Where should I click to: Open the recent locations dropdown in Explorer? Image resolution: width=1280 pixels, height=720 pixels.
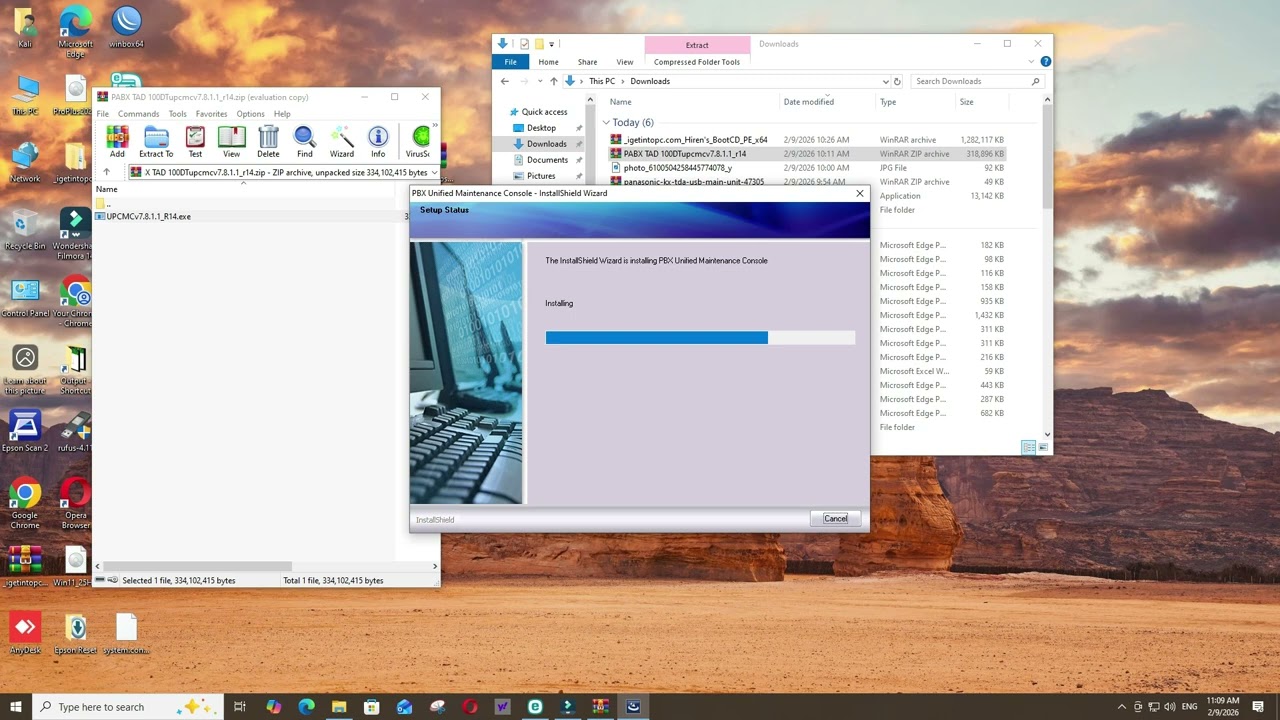pyautogui.click(x=540, y=81)
